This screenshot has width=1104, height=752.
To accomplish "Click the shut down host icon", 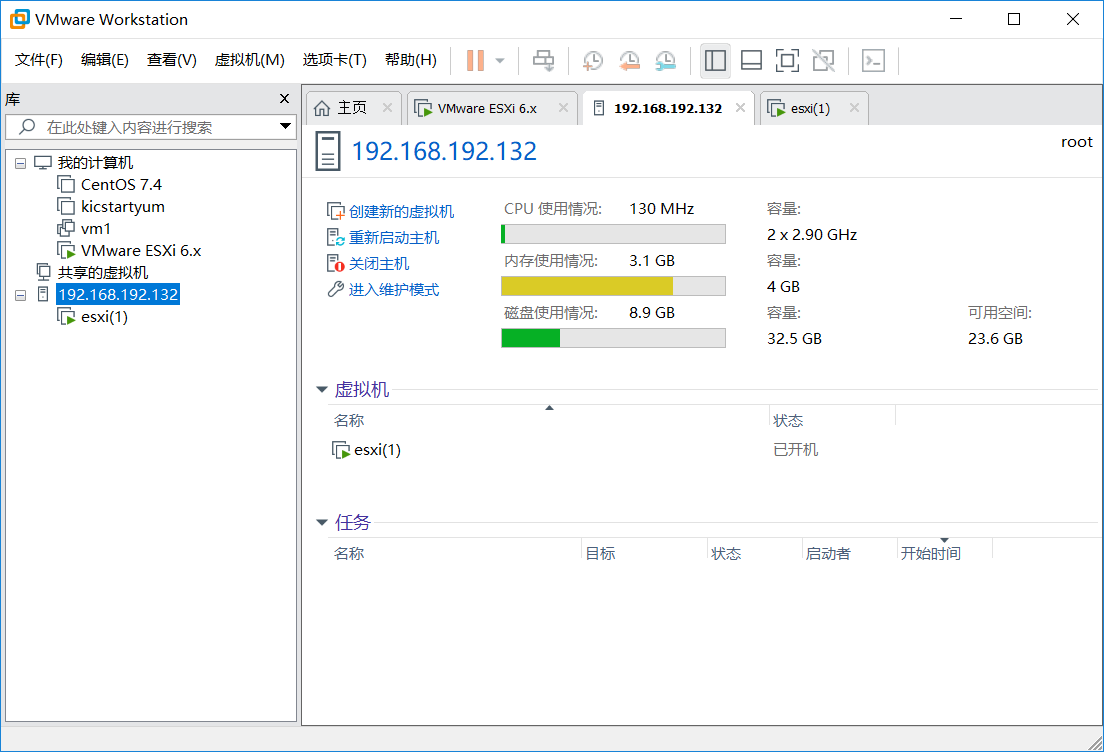I will point(336,263).
